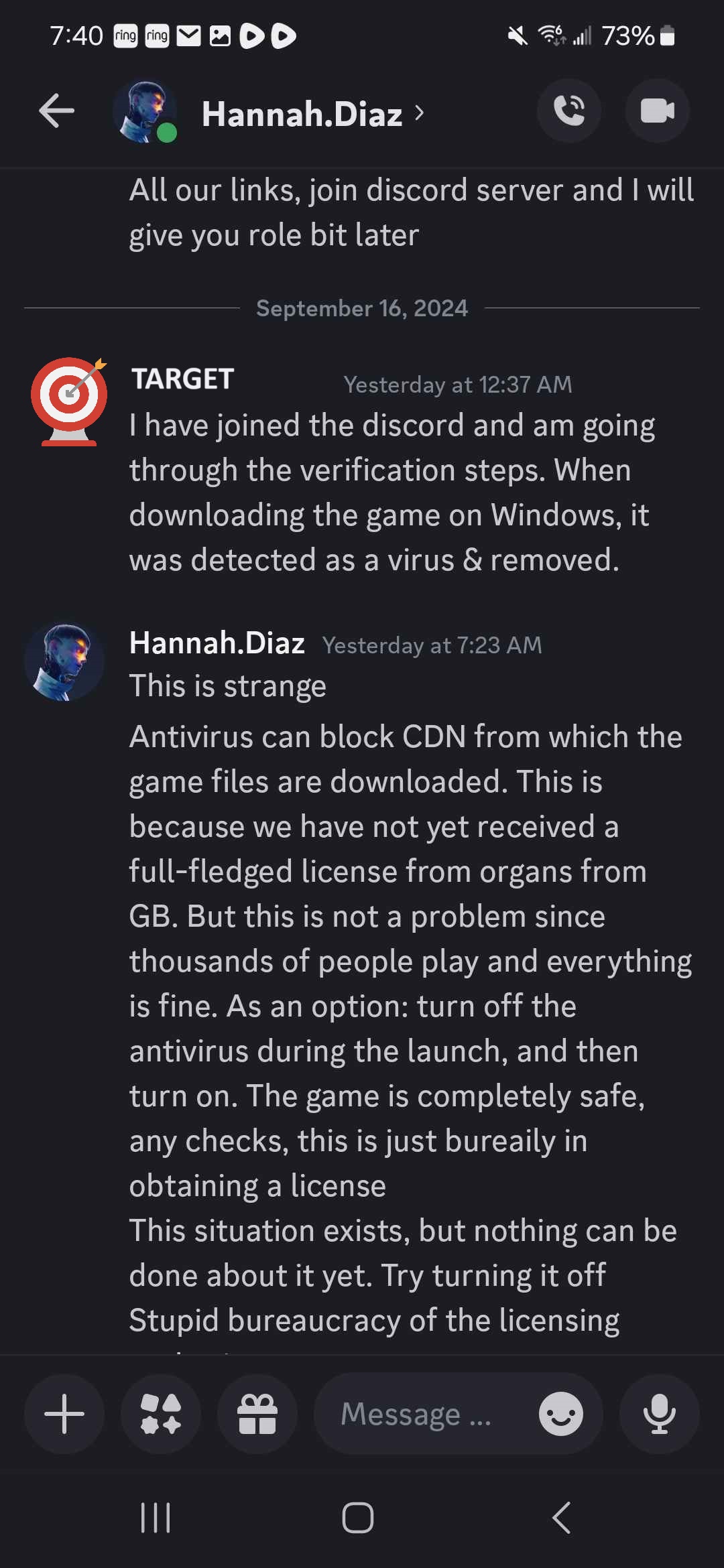Tap Android back navigation chevron
724x1568 pixels.
point(562,1517)
